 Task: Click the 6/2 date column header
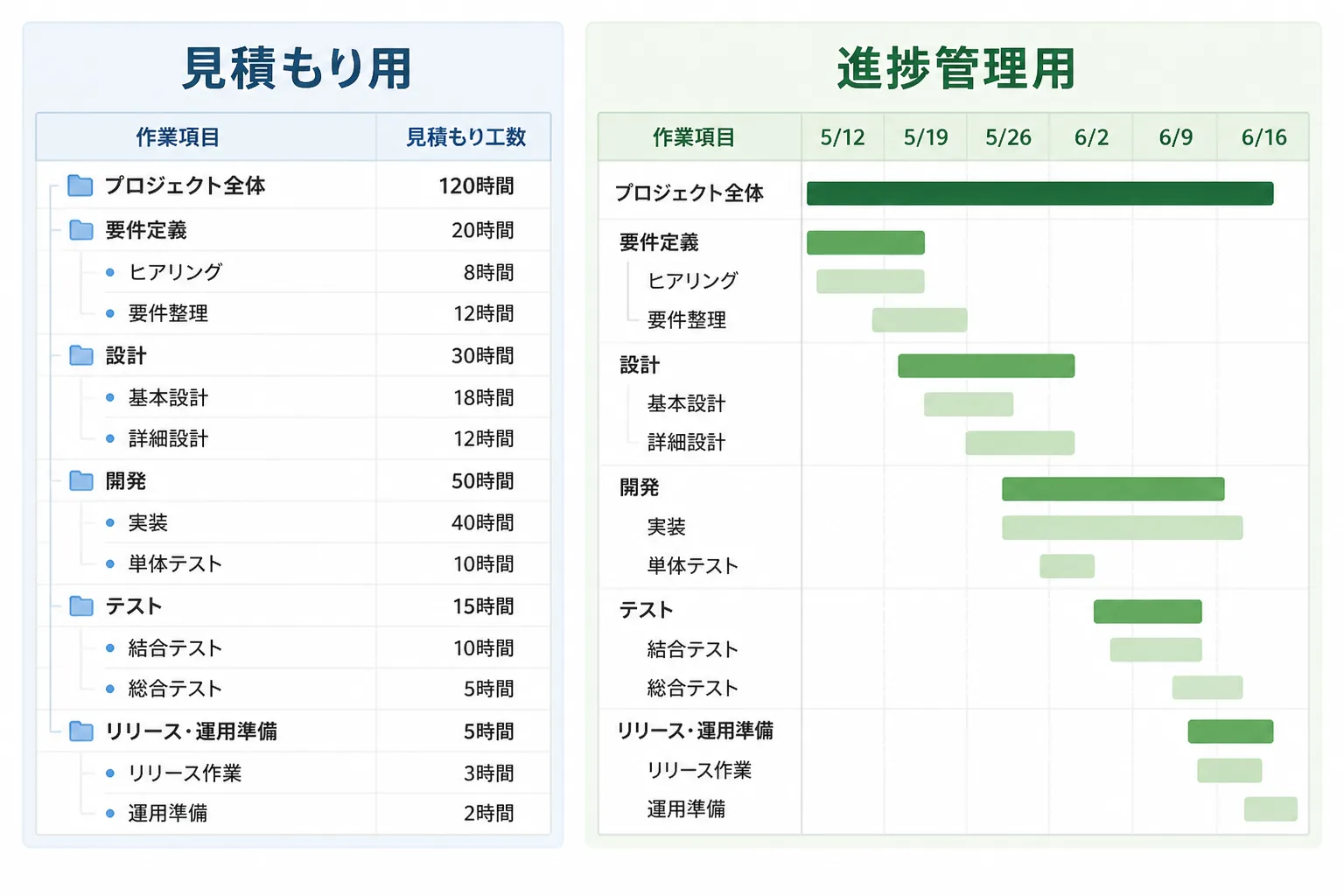[1091, 137]
